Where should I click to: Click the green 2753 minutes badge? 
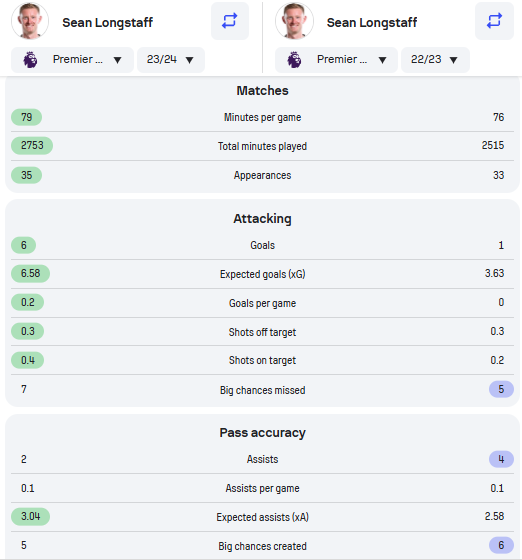(32, 146)
